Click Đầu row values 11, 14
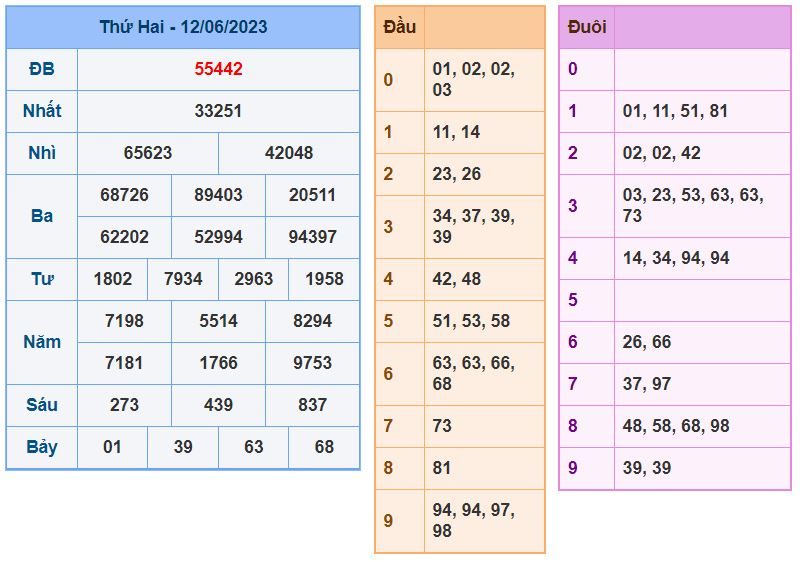The width and height of the screenshot is (805, 562). [456, 132]
